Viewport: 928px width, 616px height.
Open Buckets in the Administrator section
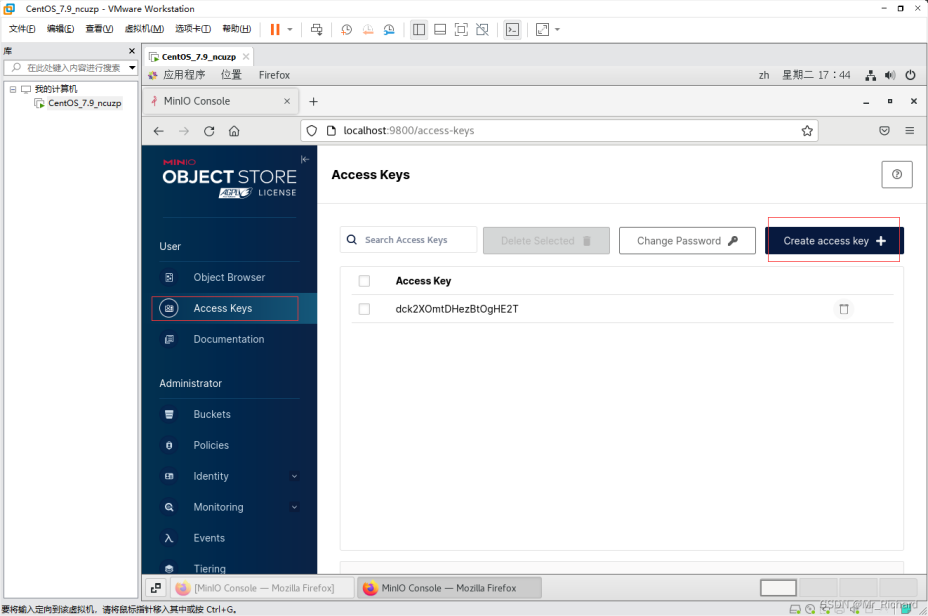click(211, 414)
